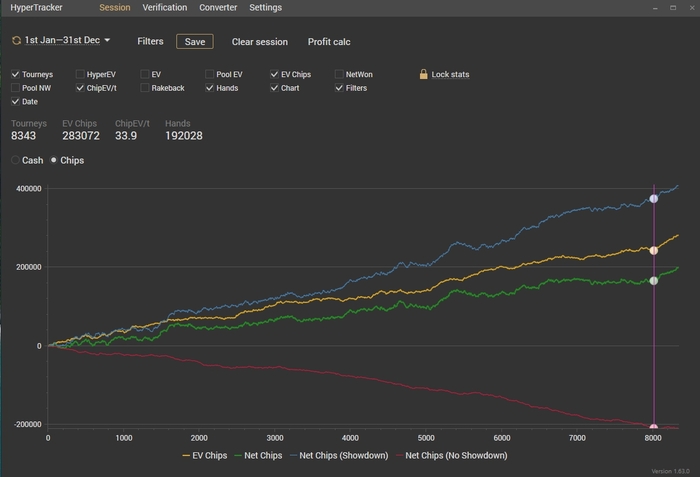The image size is (700, 477).
Task: Open the Session tab
Action: point(115,8)
